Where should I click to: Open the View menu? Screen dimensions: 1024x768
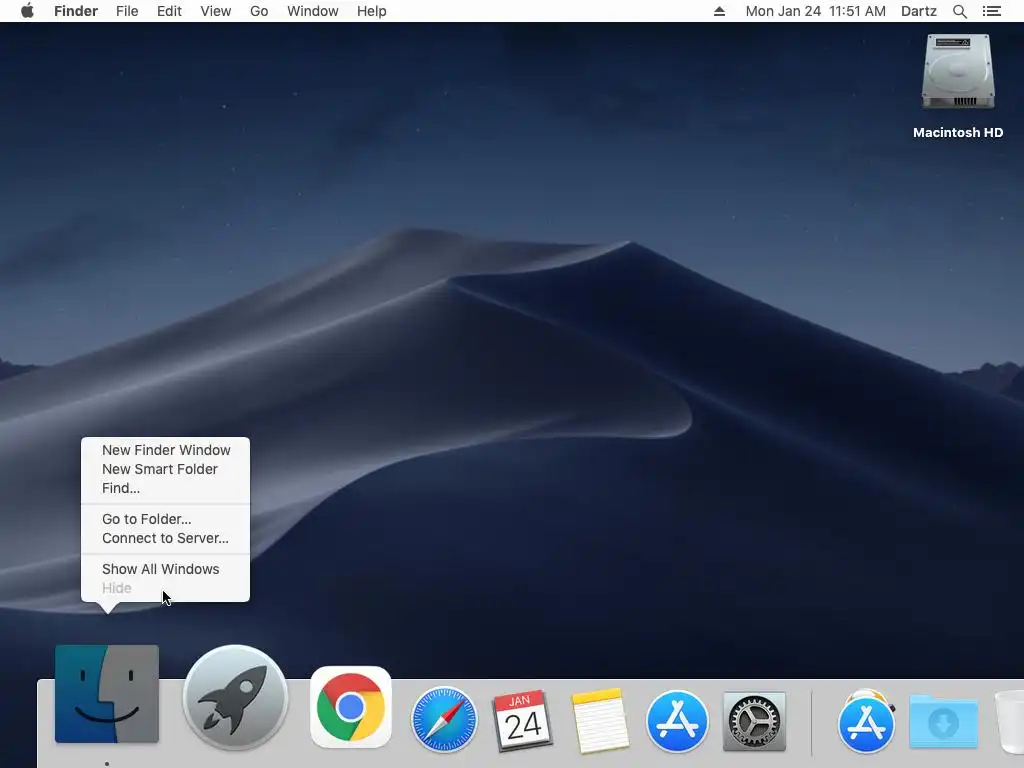216,11
